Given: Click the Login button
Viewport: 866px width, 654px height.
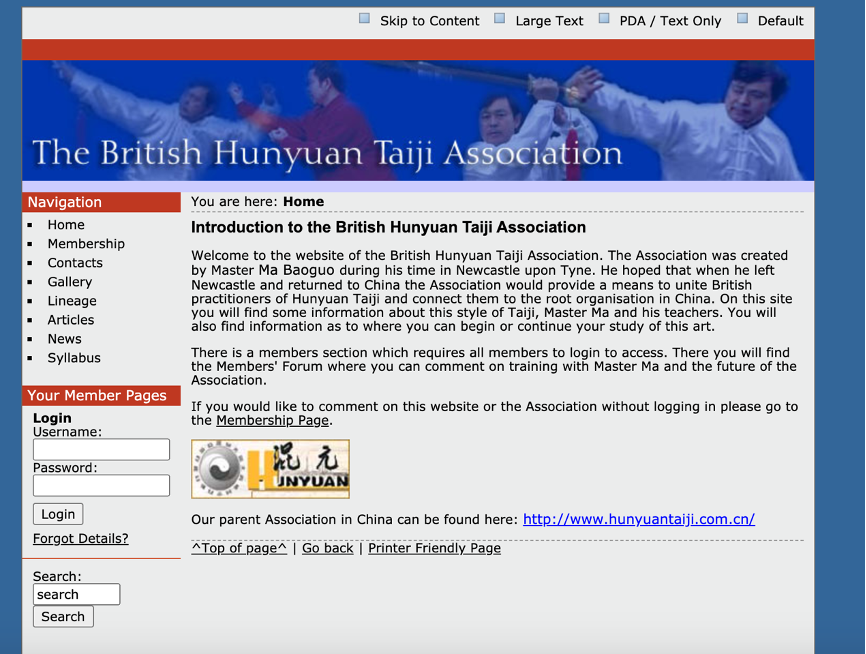Looking at the screenshot, I should [x=58, y=514].
